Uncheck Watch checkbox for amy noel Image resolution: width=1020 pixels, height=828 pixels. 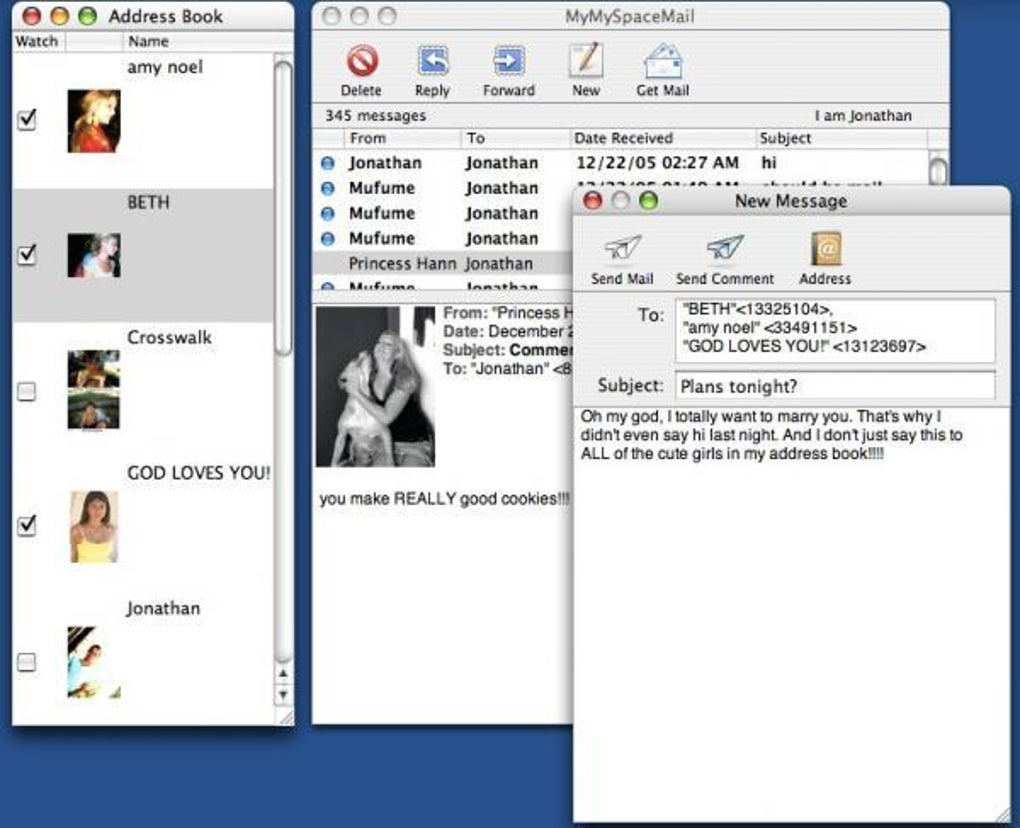coord(27,120)
